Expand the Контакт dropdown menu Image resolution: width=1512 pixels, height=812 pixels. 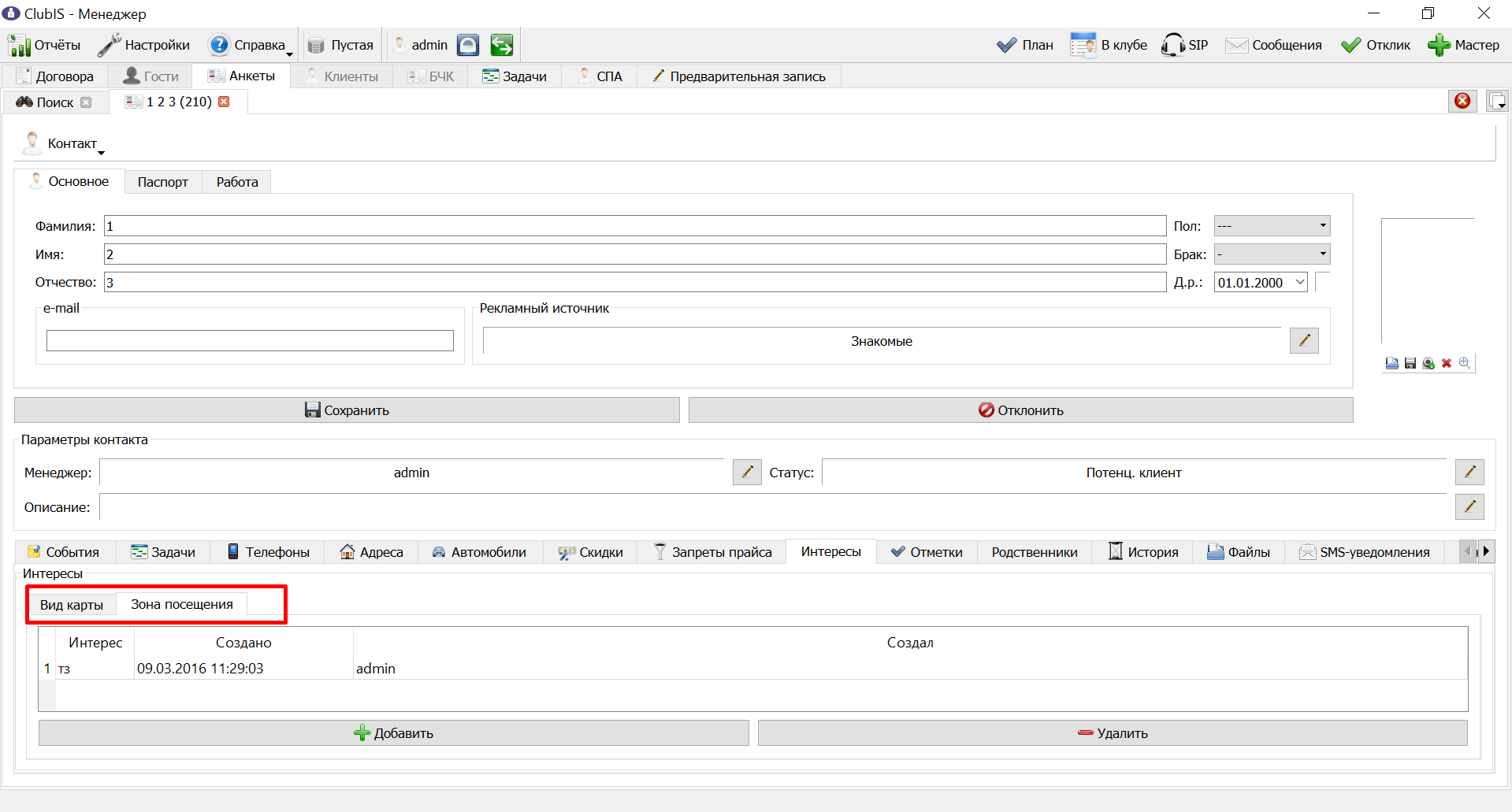pyautogui.click(x=63, y=143)
